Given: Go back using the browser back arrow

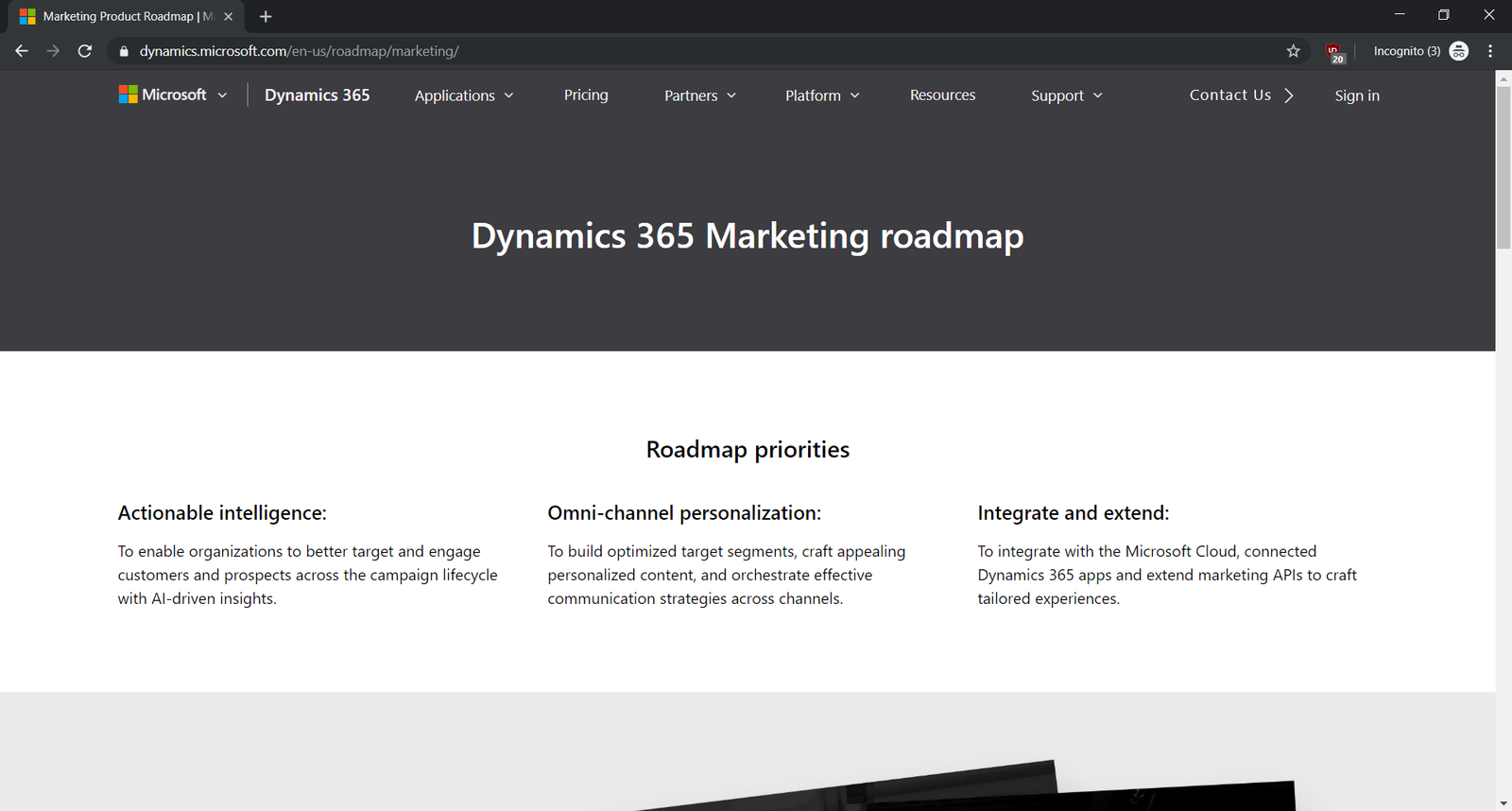Looking at the screenshot, I should point(22,51).
